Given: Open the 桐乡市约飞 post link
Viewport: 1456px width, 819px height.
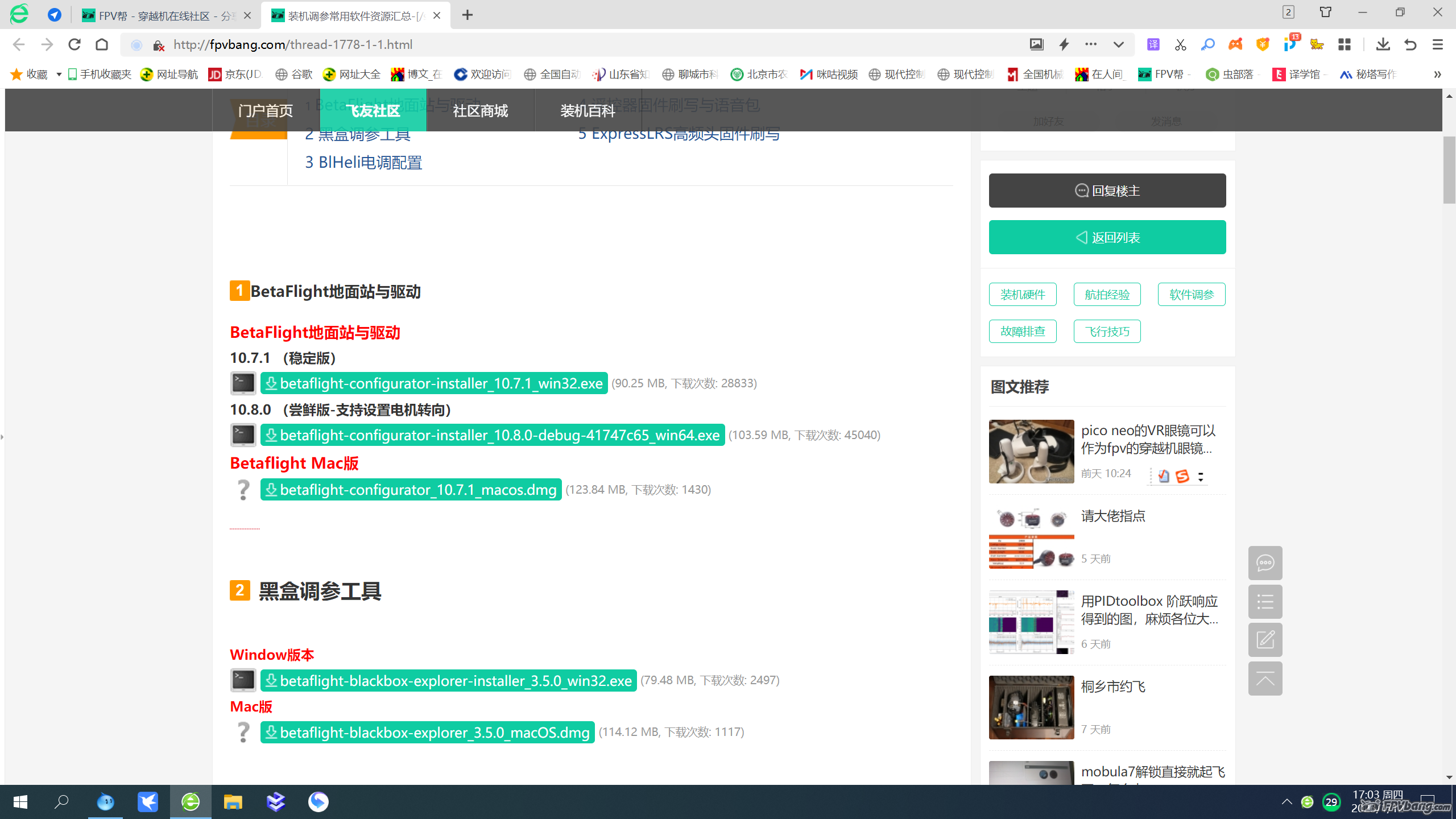Looking at the screenshot, I should 1113,687.
